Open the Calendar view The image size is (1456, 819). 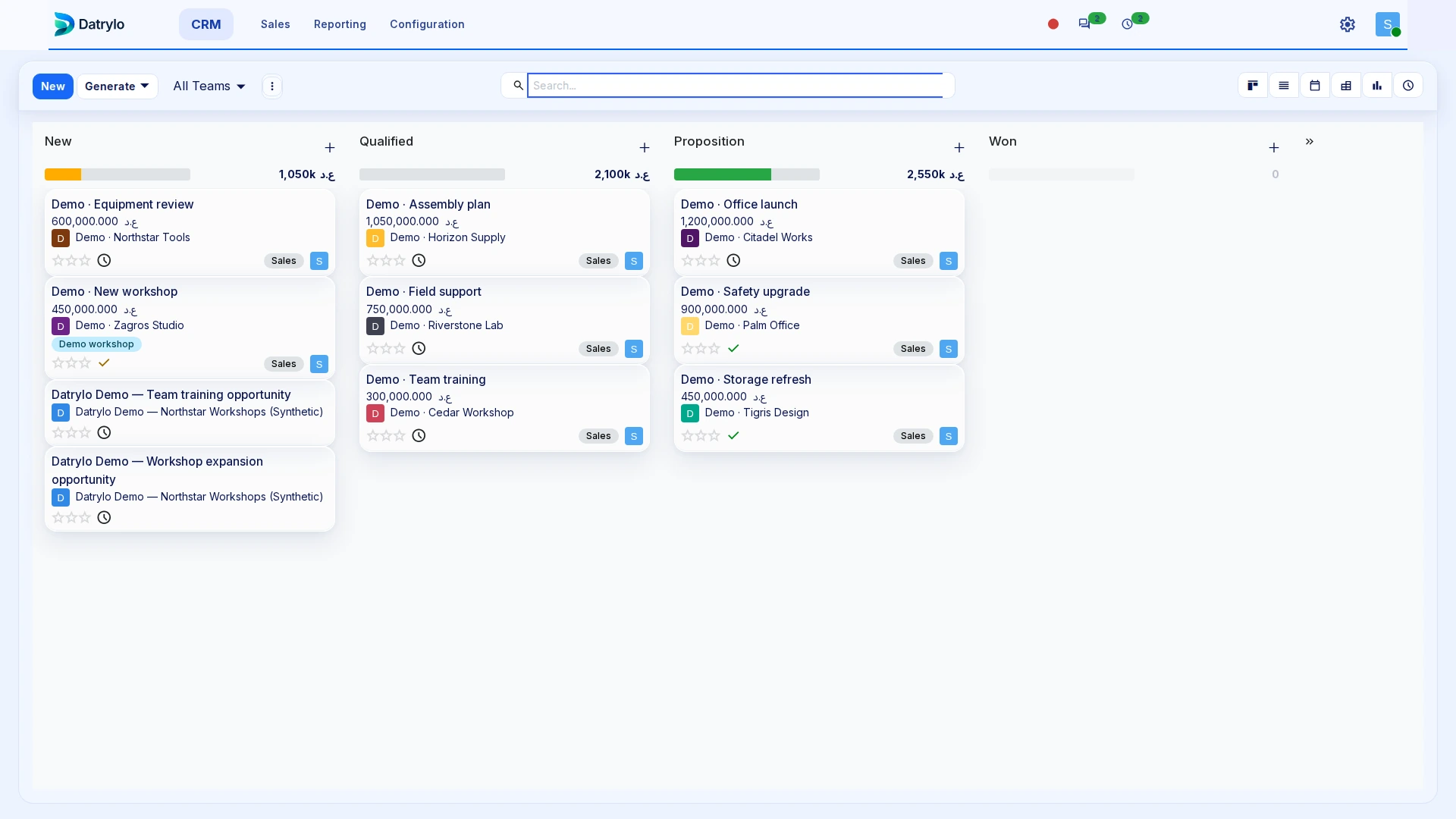pyautogui.click(x=1315, y=86)
